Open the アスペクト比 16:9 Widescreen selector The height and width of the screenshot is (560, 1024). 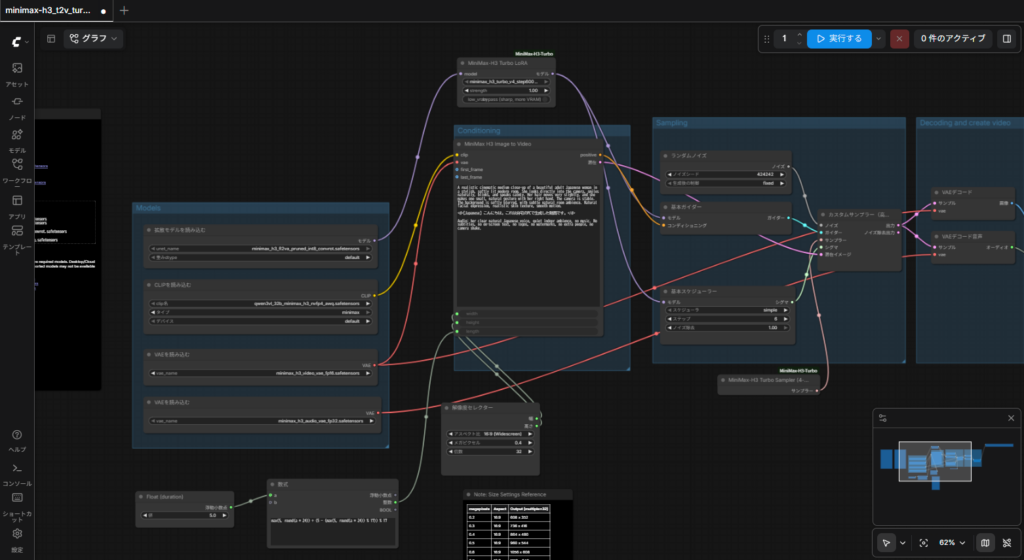point(490,434)
